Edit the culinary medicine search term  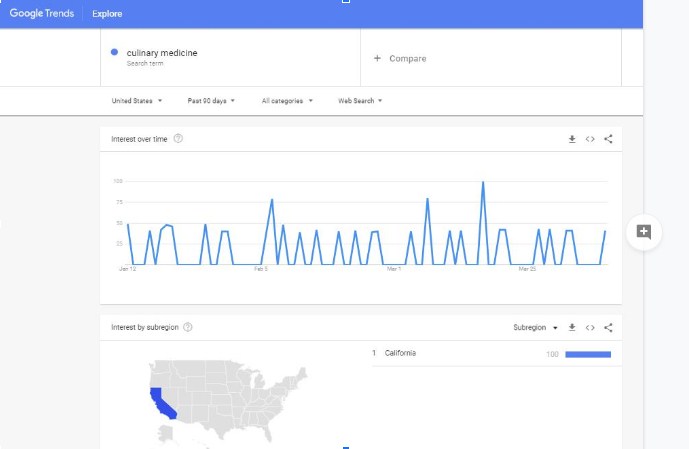tap(162, 53)
